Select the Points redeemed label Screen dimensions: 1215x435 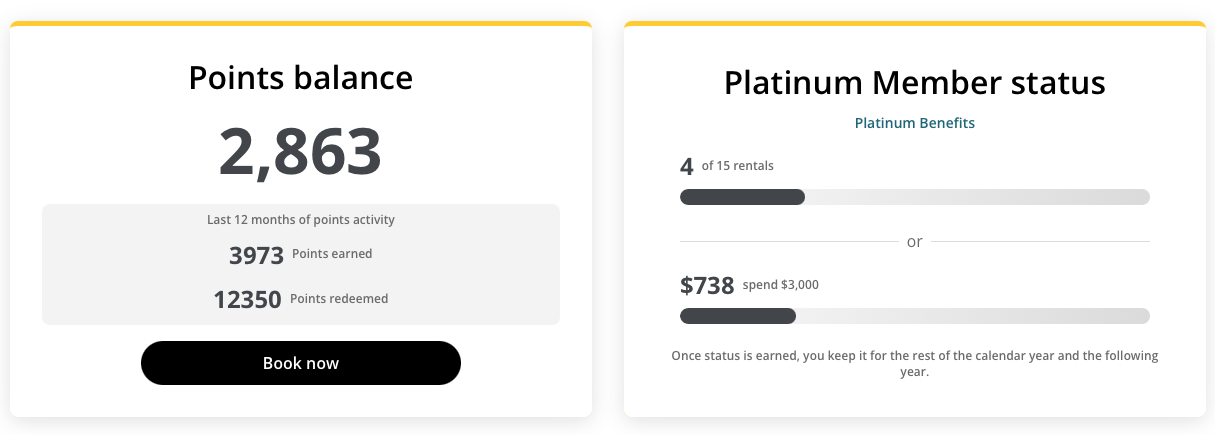tap(339, 298)
